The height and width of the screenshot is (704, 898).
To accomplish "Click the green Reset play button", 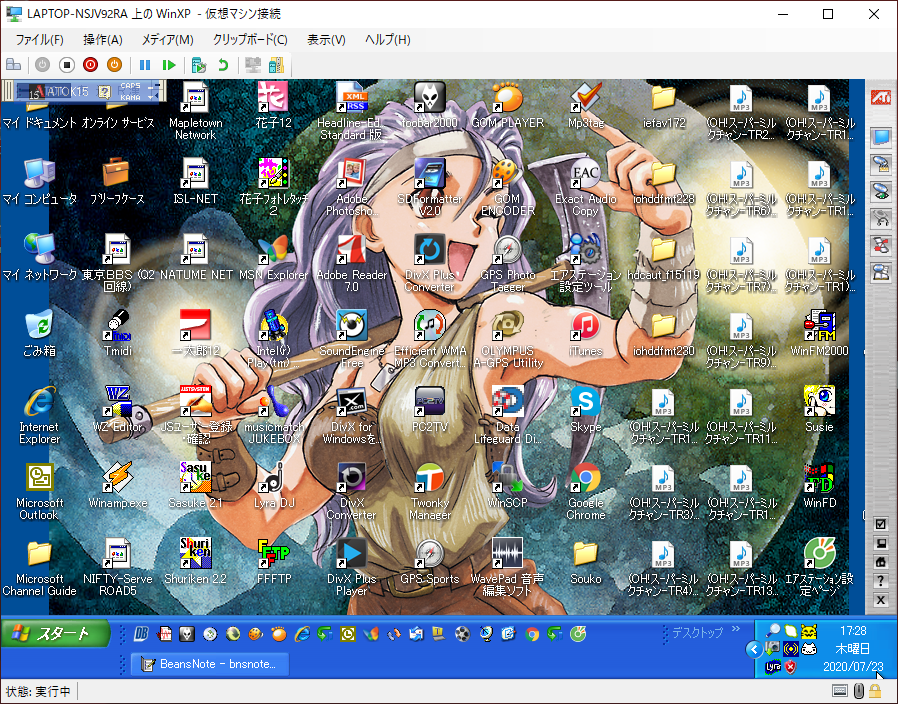I will coord(168,65).
